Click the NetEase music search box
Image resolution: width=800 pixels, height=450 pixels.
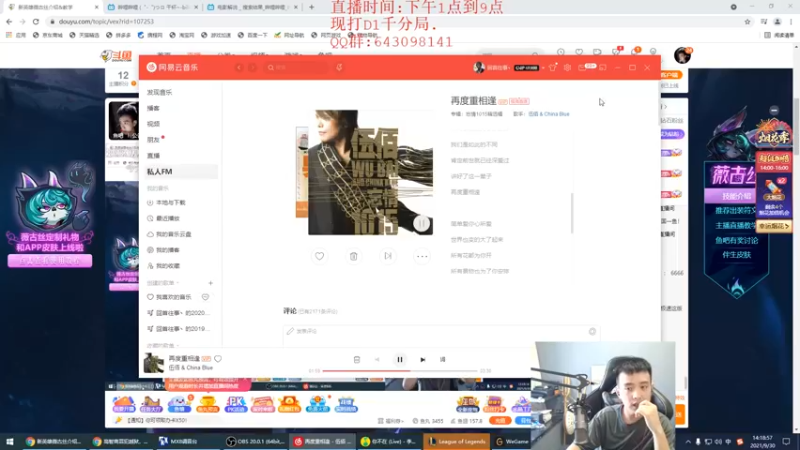297,67
